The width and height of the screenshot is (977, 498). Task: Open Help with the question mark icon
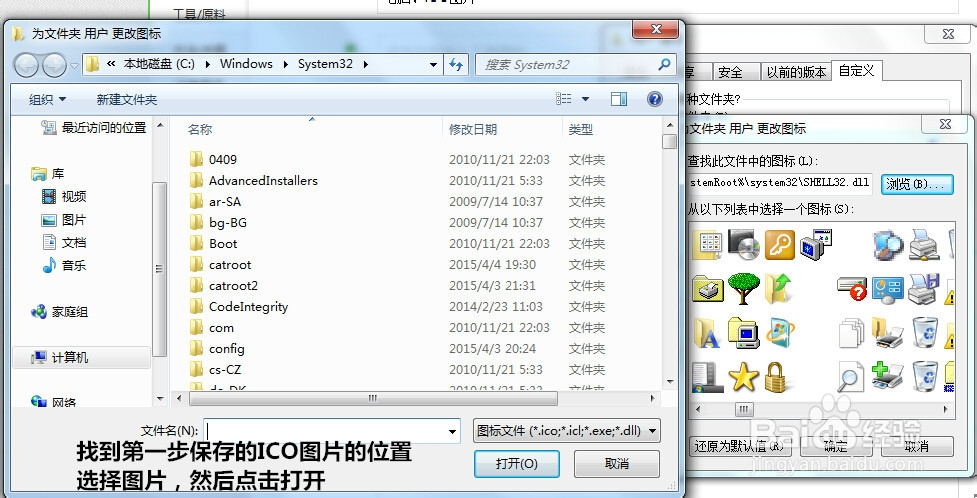[654, 98]
